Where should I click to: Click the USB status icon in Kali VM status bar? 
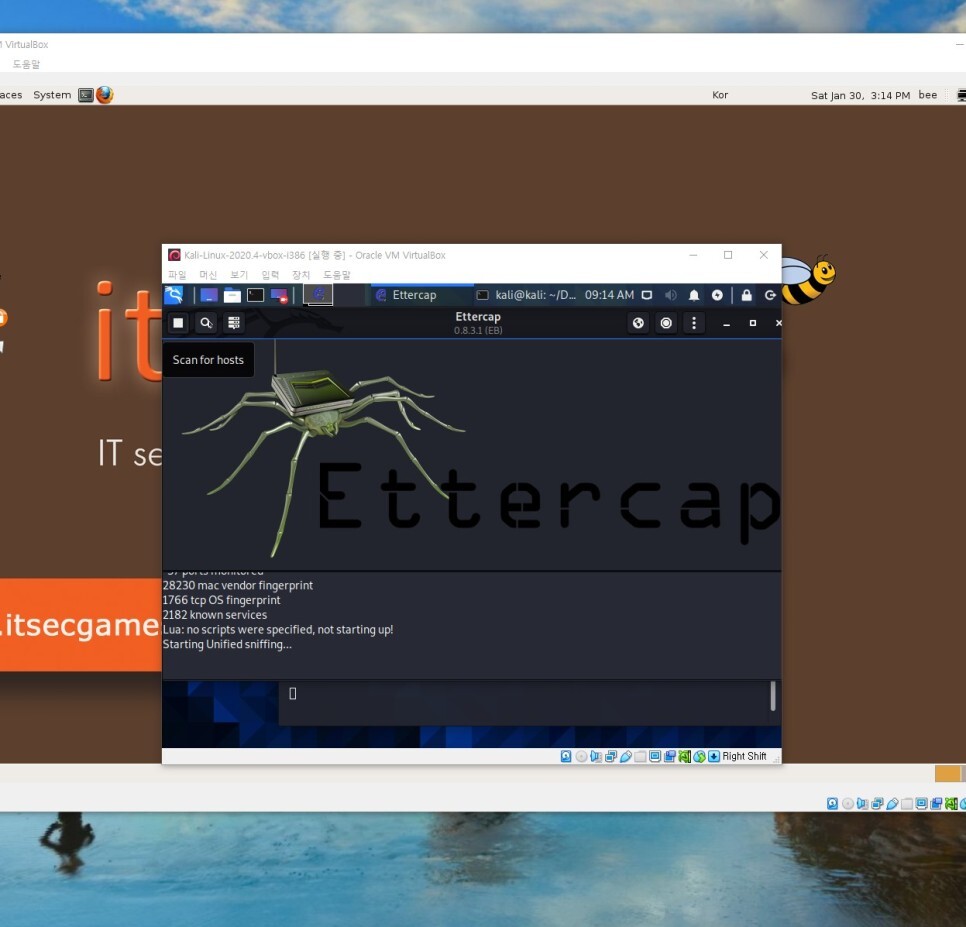click(x=625, y=756)
